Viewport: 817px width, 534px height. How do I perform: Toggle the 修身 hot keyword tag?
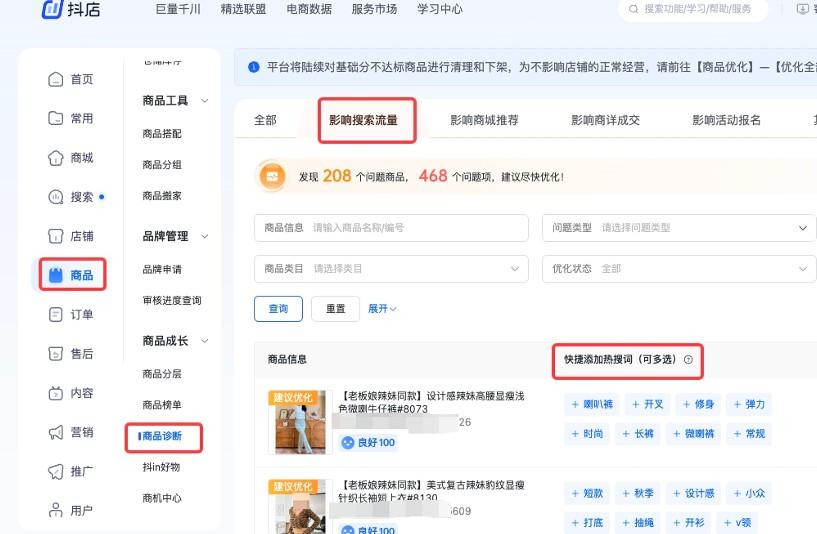click(x=697, y=404)
